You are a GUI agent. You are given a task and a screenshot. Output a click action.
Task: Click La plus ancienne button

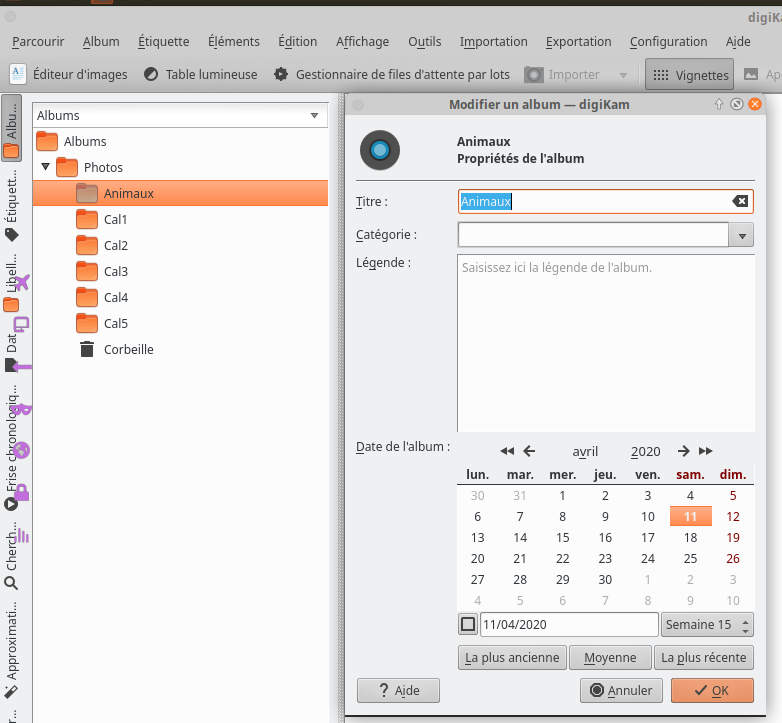(512, 658)
